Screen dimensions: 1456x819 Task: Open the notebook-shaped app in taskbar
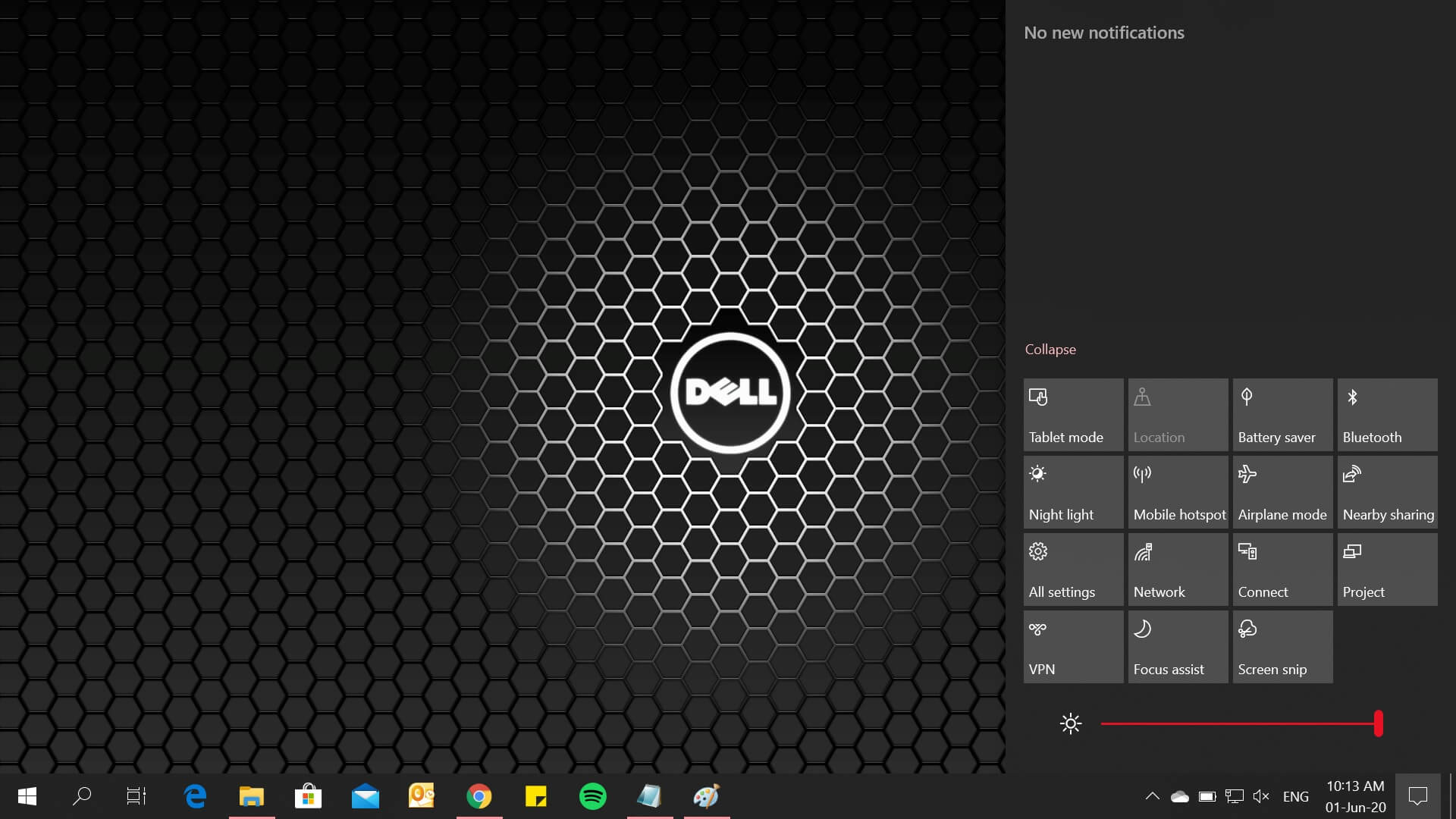tap(650, 796)
